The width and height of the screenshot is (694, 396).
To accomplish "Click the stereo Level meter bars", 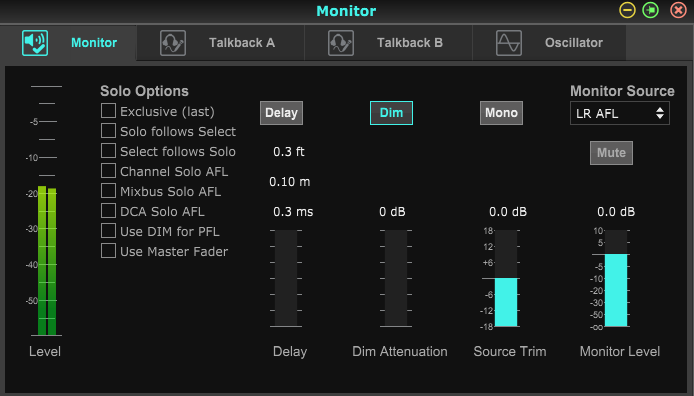I will tap(47, 261).
